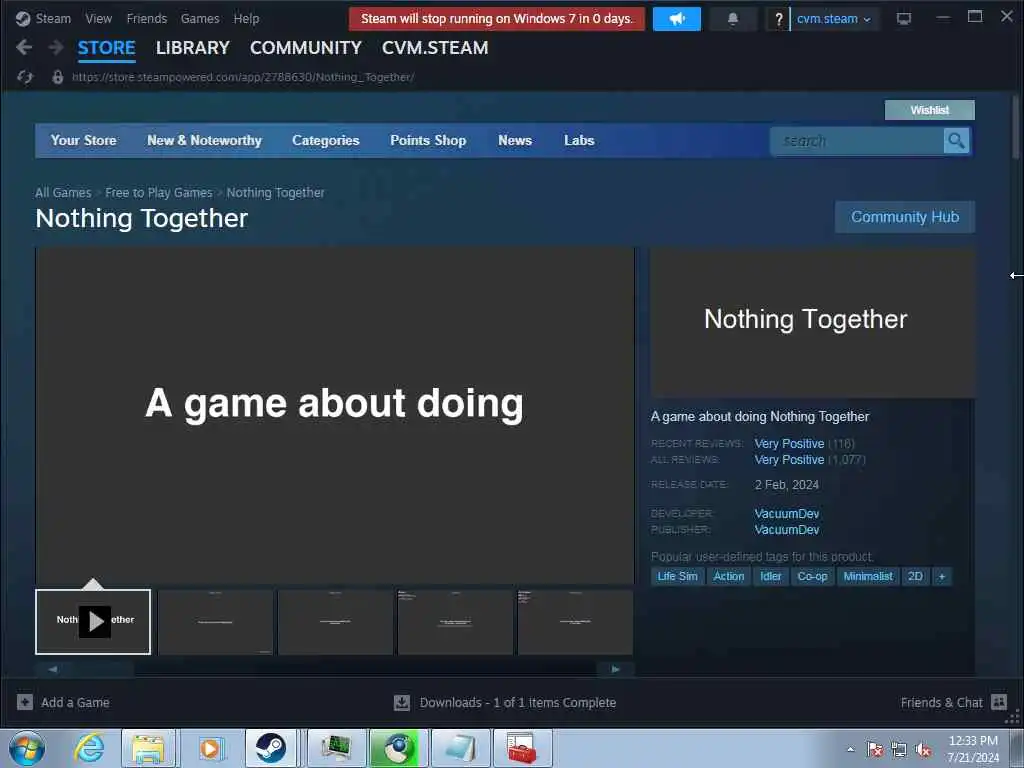Open New & Noteworthy menu
Viewport: 1024px width, 768px height.
click(x=204, y=140)
